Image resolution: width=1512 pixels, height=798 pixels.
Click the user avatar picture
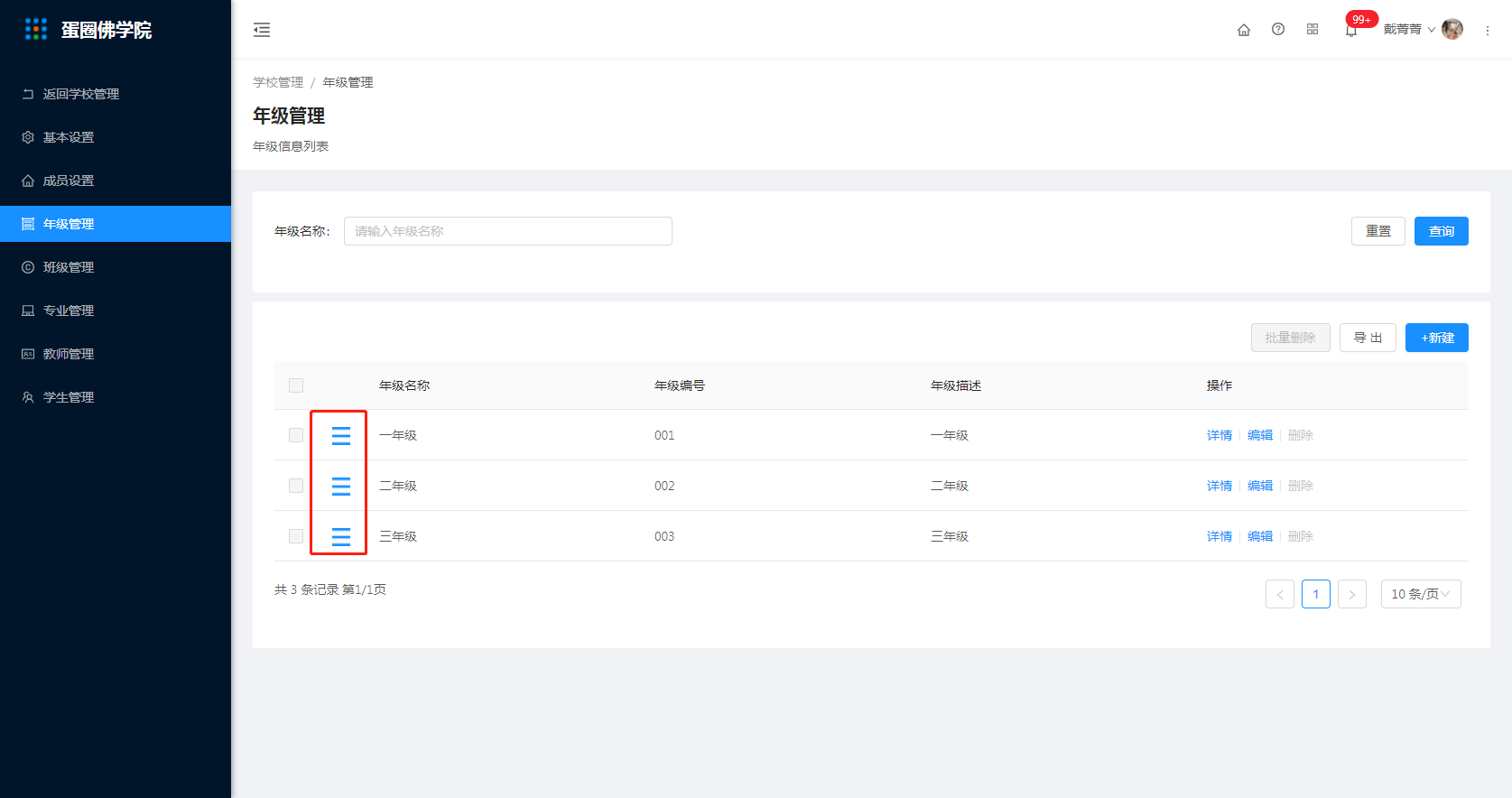click(x=1452, y=29)
